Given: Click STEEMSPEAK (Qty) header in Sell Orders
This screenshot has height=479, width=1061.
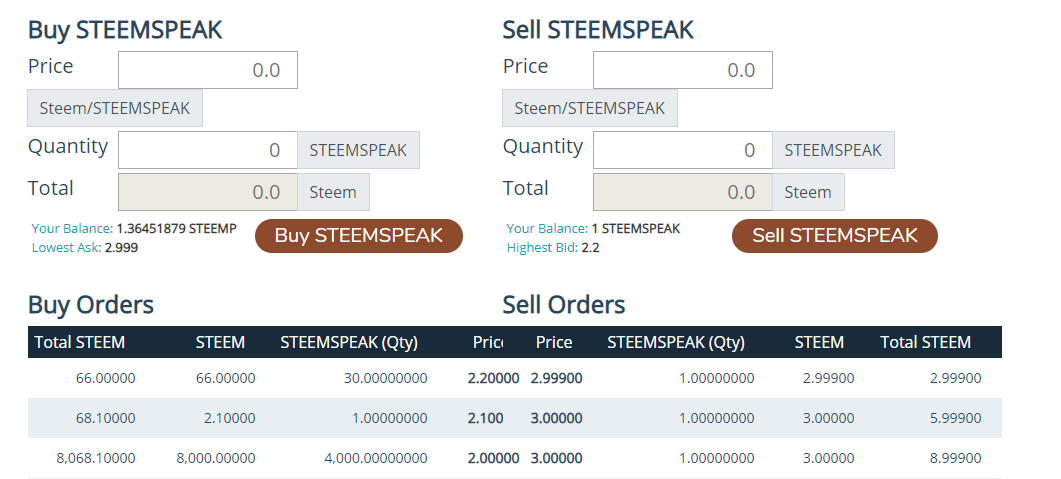Looking at the screenshot, I should [676, 342].
